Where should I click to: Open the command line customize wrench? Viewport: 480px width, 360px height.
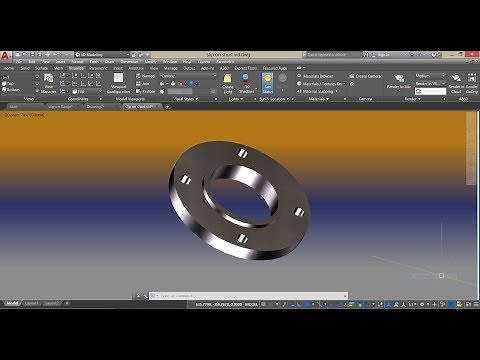pos(145,296)
